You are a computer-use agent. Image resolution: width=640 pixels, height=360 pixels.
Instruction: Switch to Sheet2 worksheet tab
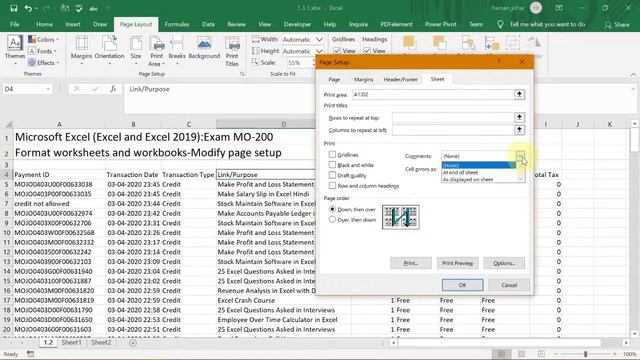(101, 342)
